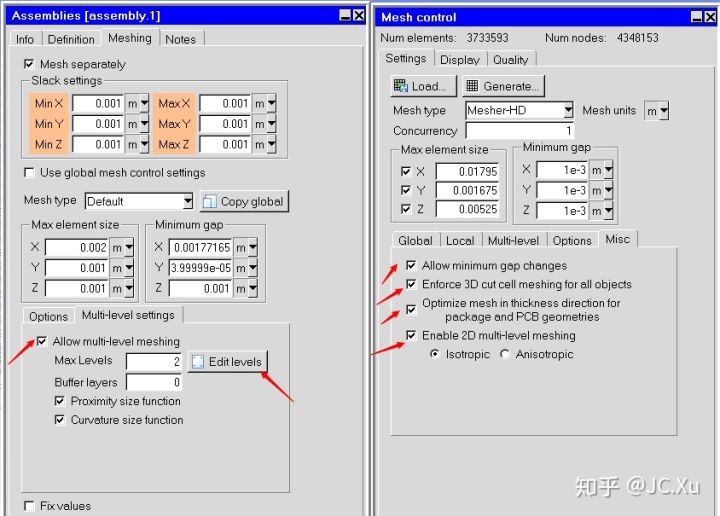Click Mesh control Max element Y field 0.001675
720x516 pixels.
tap(467, 190)
